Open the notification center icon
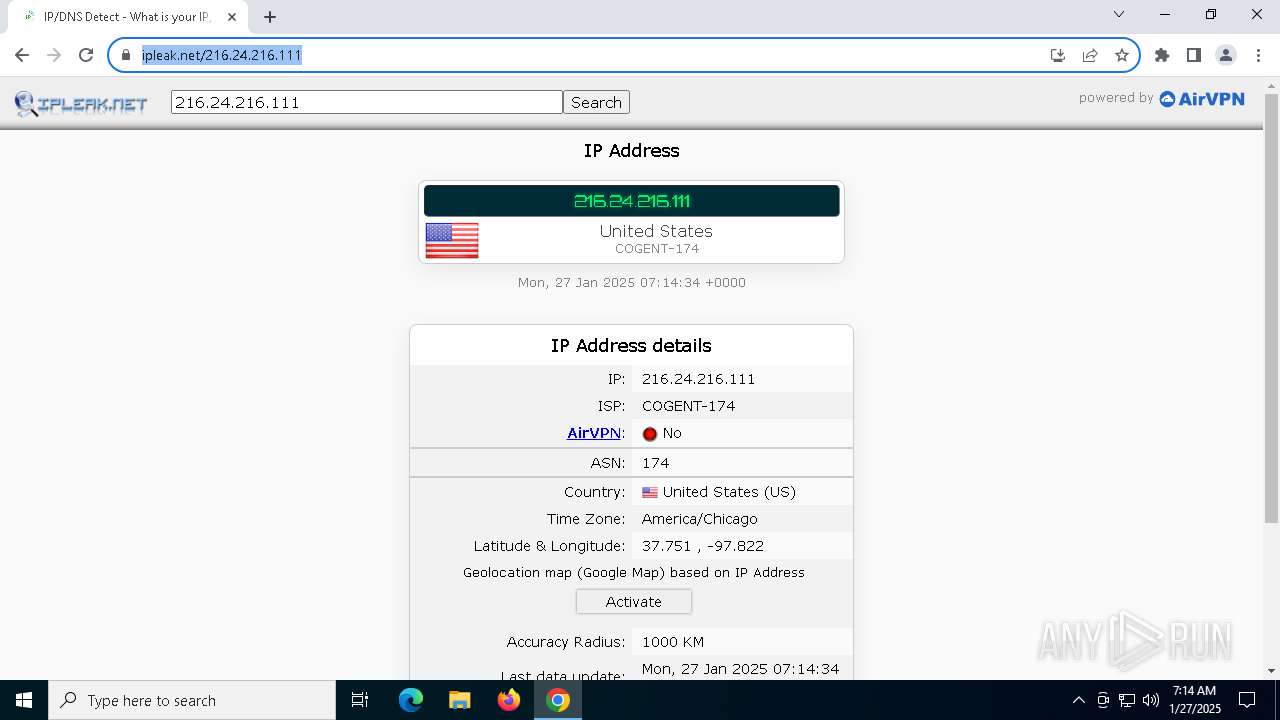 click(x=1247, y=700)
